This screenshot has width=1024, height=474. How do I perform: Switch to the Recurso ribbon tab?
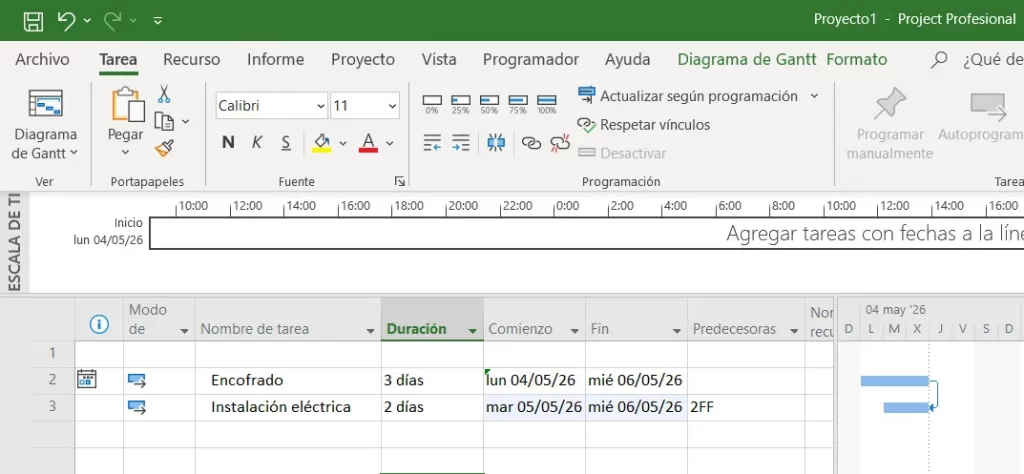(191, 59)
